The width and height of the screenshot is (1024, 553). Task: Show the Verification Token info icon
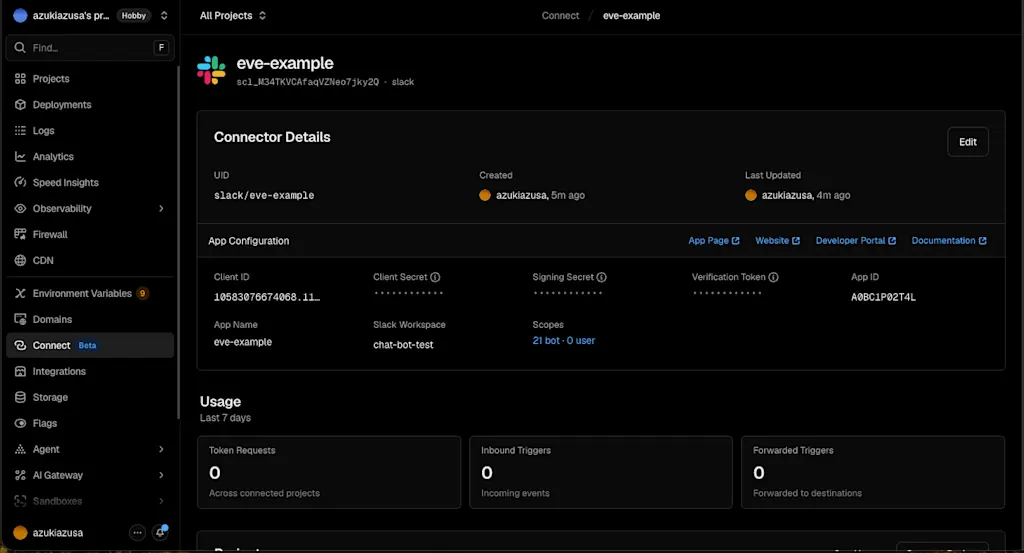pos(773,277)
